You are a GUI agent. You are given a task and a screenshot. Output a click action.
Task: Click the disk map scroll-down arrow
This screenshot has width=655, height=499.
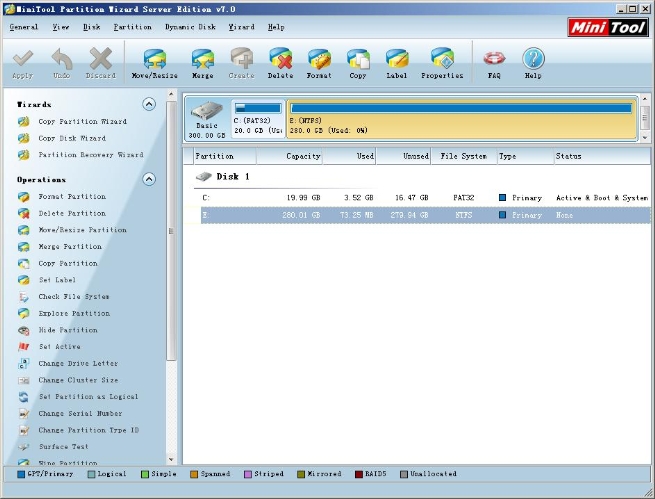[x=645, y=137]
